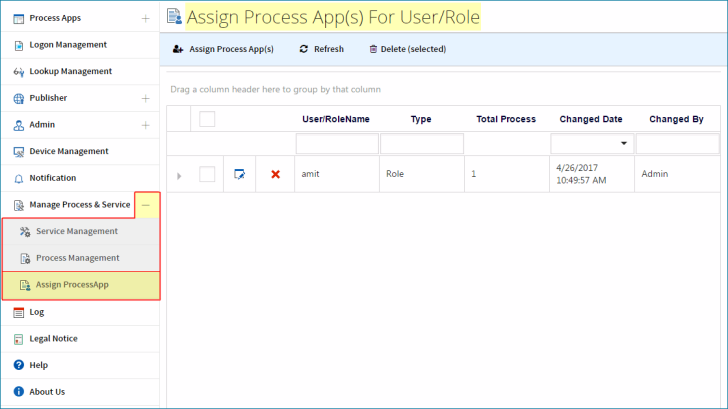Open the Help menu item

[80, 365]
